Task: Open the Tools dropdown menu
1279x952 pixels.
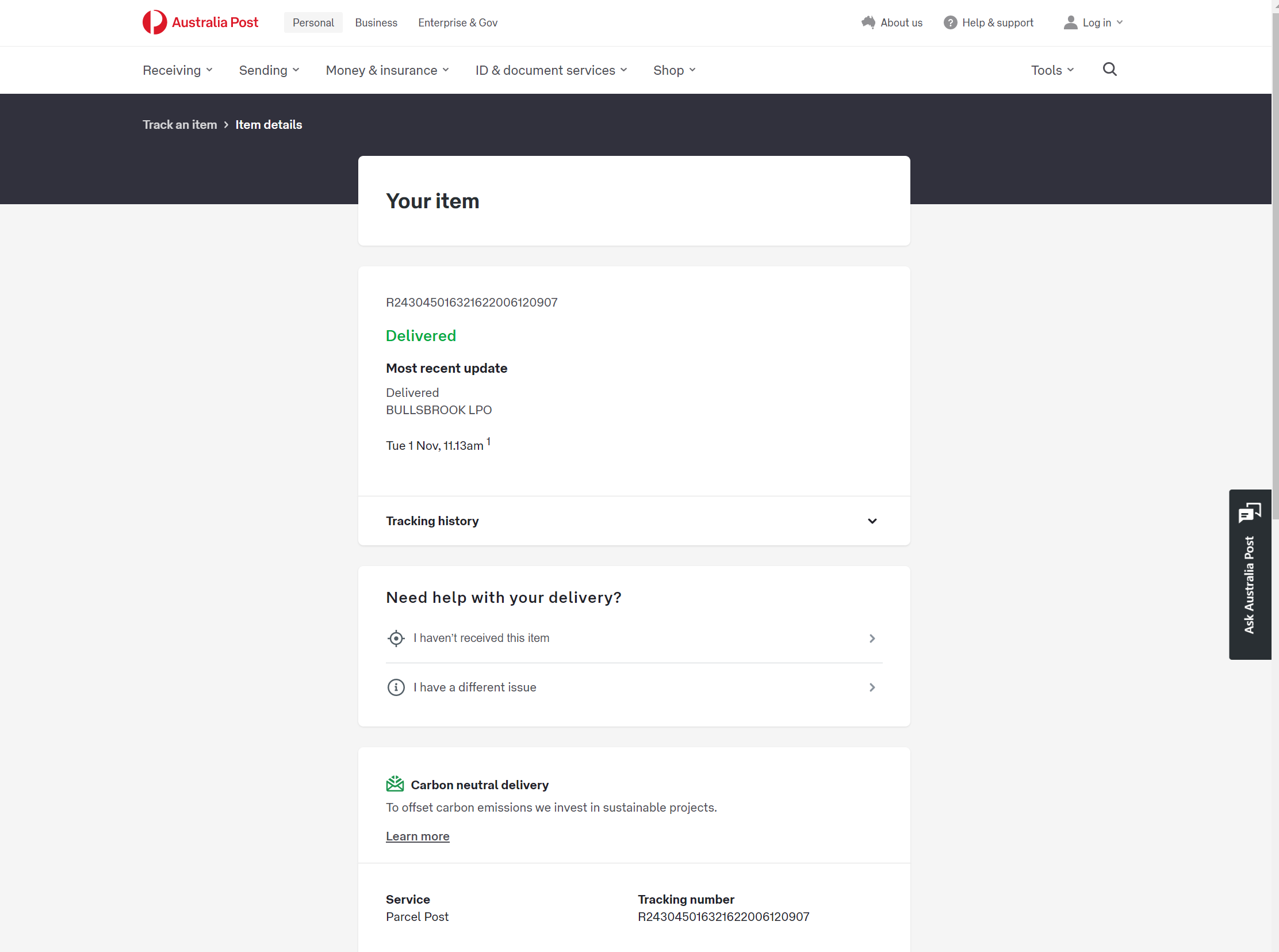Action: click(1051, 70)
